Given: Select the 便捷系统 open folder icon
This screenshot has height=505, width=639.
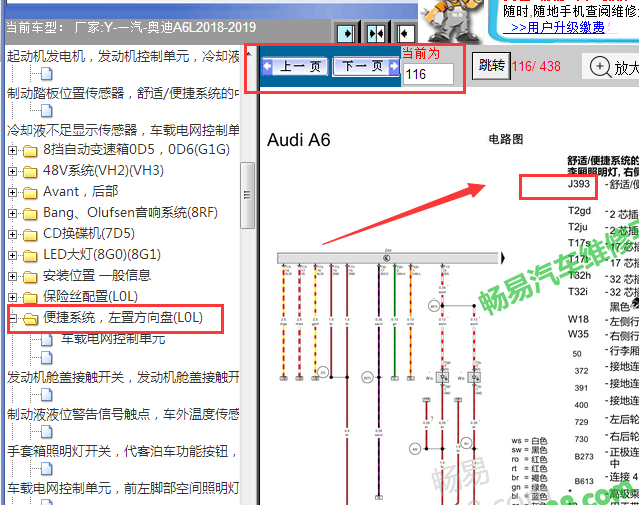Looking at the screenshot, I should click(x=31, y=319).
